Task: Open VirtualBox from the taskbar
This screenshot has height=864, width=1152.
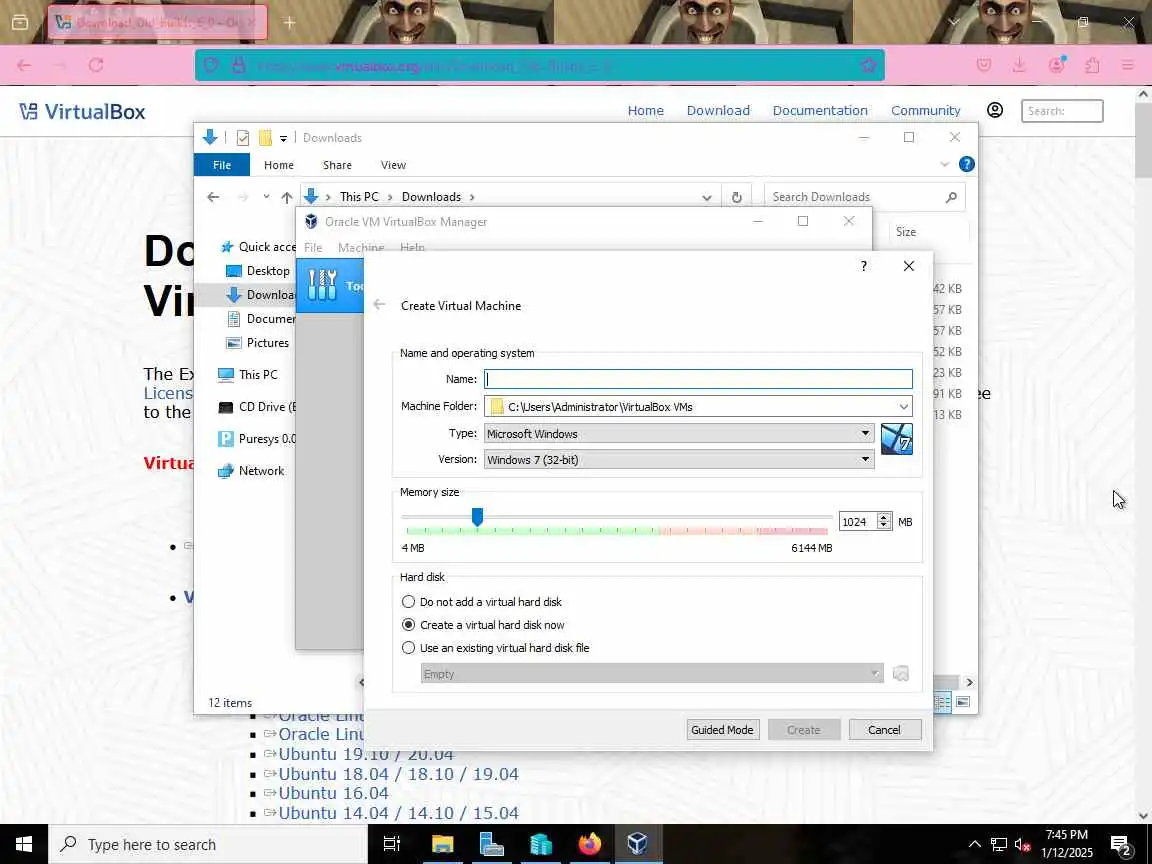Action: pos(637,844)
